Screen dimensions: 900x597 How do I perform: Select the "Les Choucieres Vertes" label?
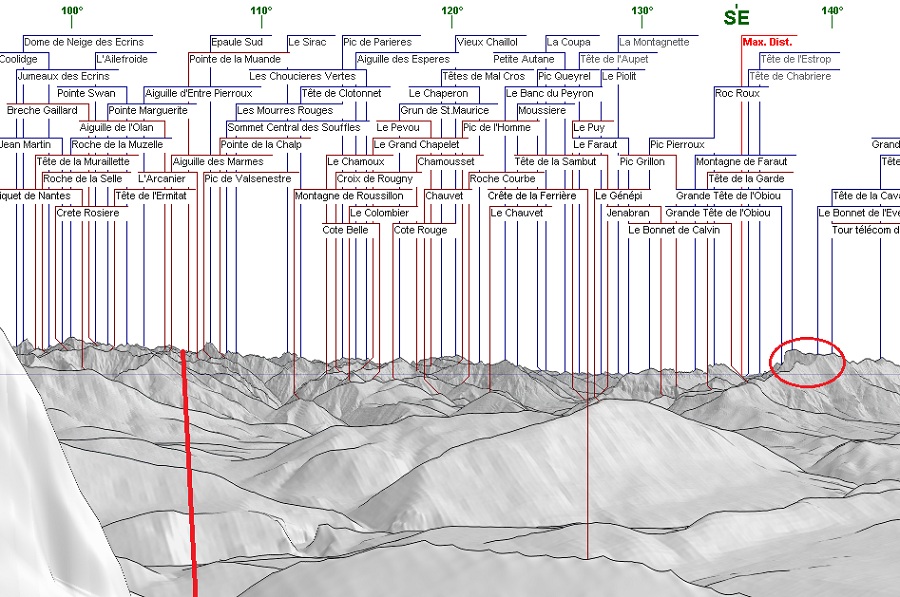pyautogui.click(x=302, y=76)
